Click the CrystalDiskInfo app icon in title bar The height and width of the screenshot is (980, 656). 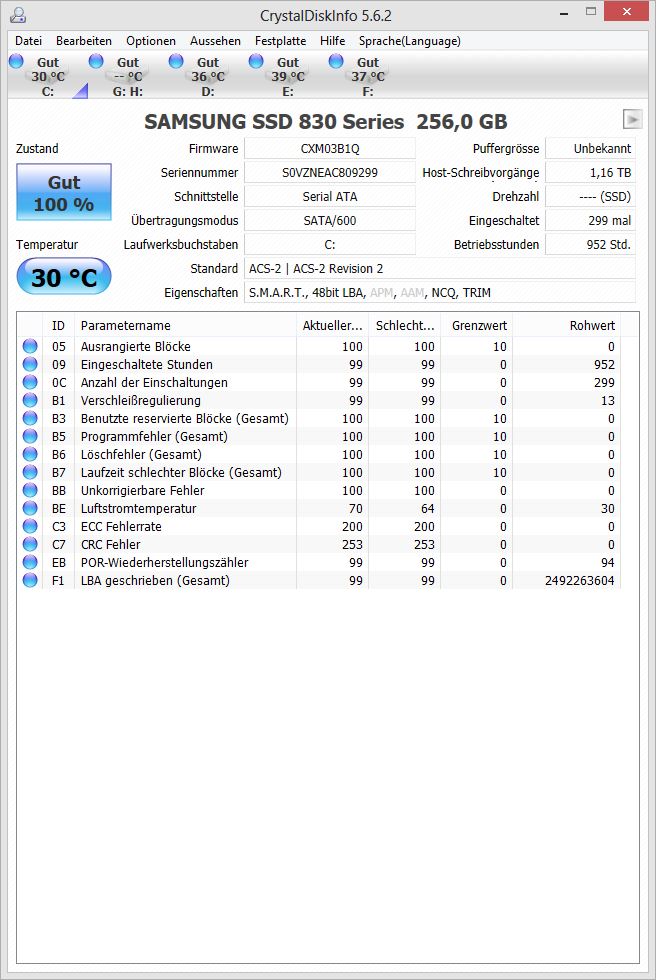[x=18, y=14]
